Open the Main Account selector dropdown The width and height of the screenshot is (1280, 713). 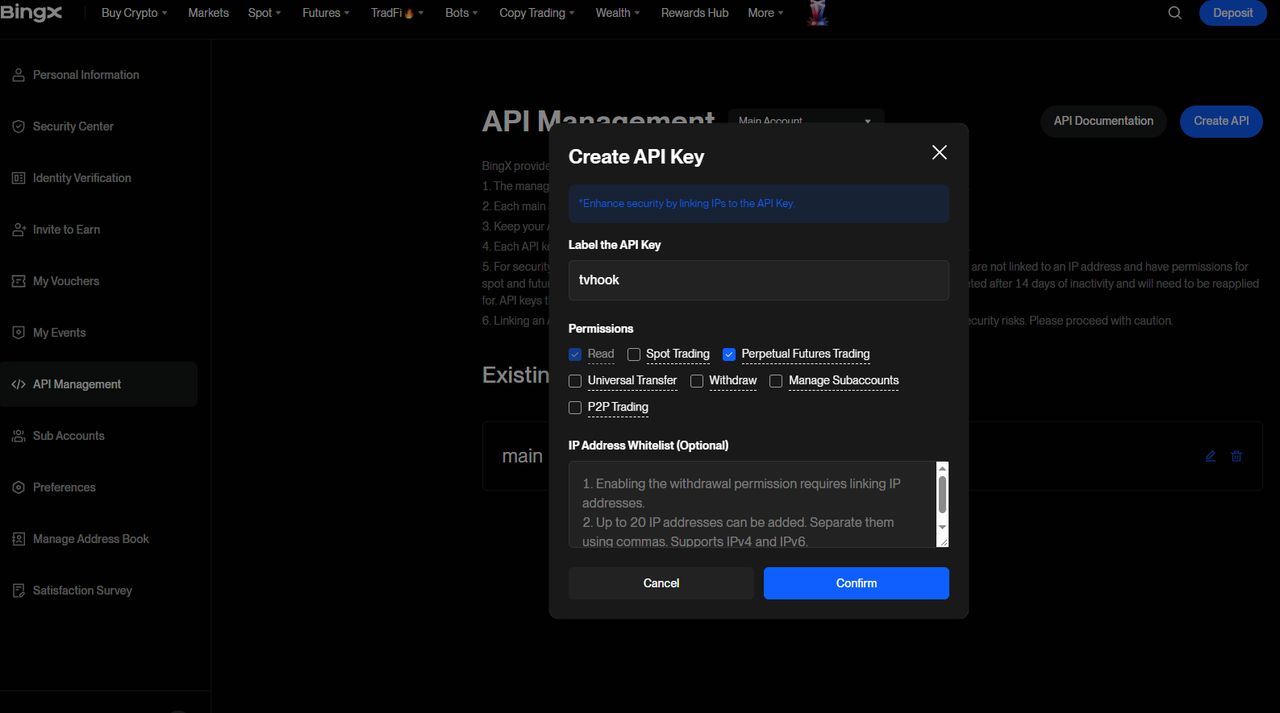806,120
